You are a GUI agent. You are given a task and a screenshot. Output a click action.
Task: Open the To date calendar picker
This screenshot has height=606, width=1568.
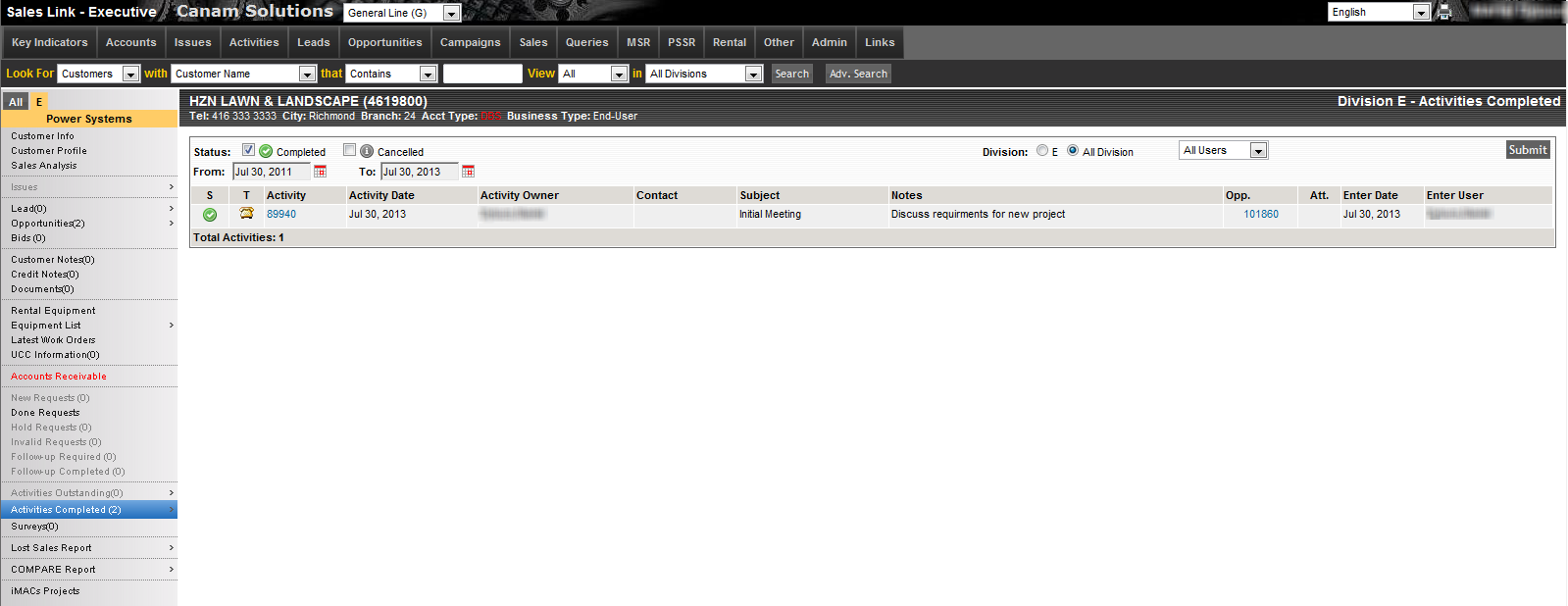pyautogui.click(x=468, y=172)
